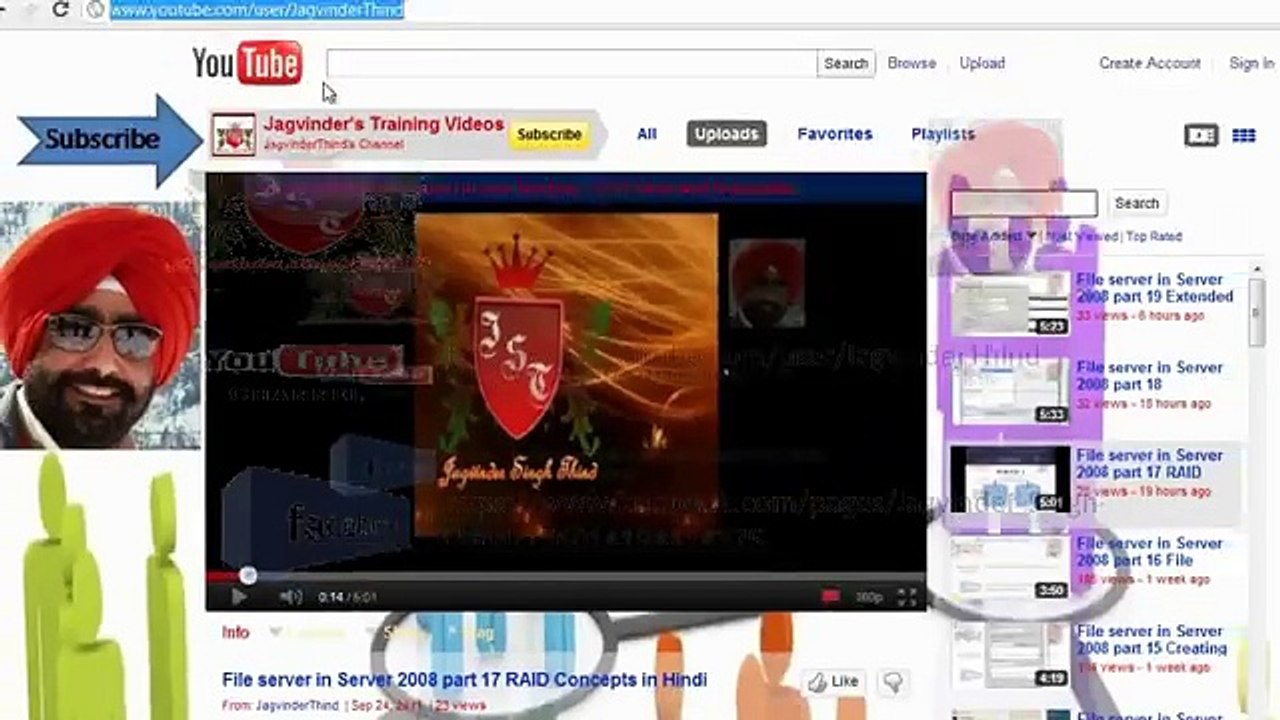Open thumbnail of the part 17 RAID video
Image resolution: width=1280 pixels, height=720 pixels.
click(1009, 479)
